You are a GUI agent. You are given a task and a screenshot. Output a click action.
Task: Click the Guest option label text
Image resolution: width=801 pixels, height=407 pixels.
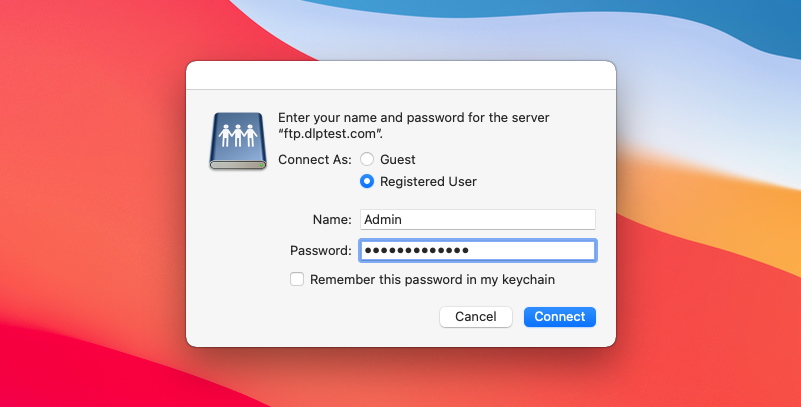click(x=397, y=159)
